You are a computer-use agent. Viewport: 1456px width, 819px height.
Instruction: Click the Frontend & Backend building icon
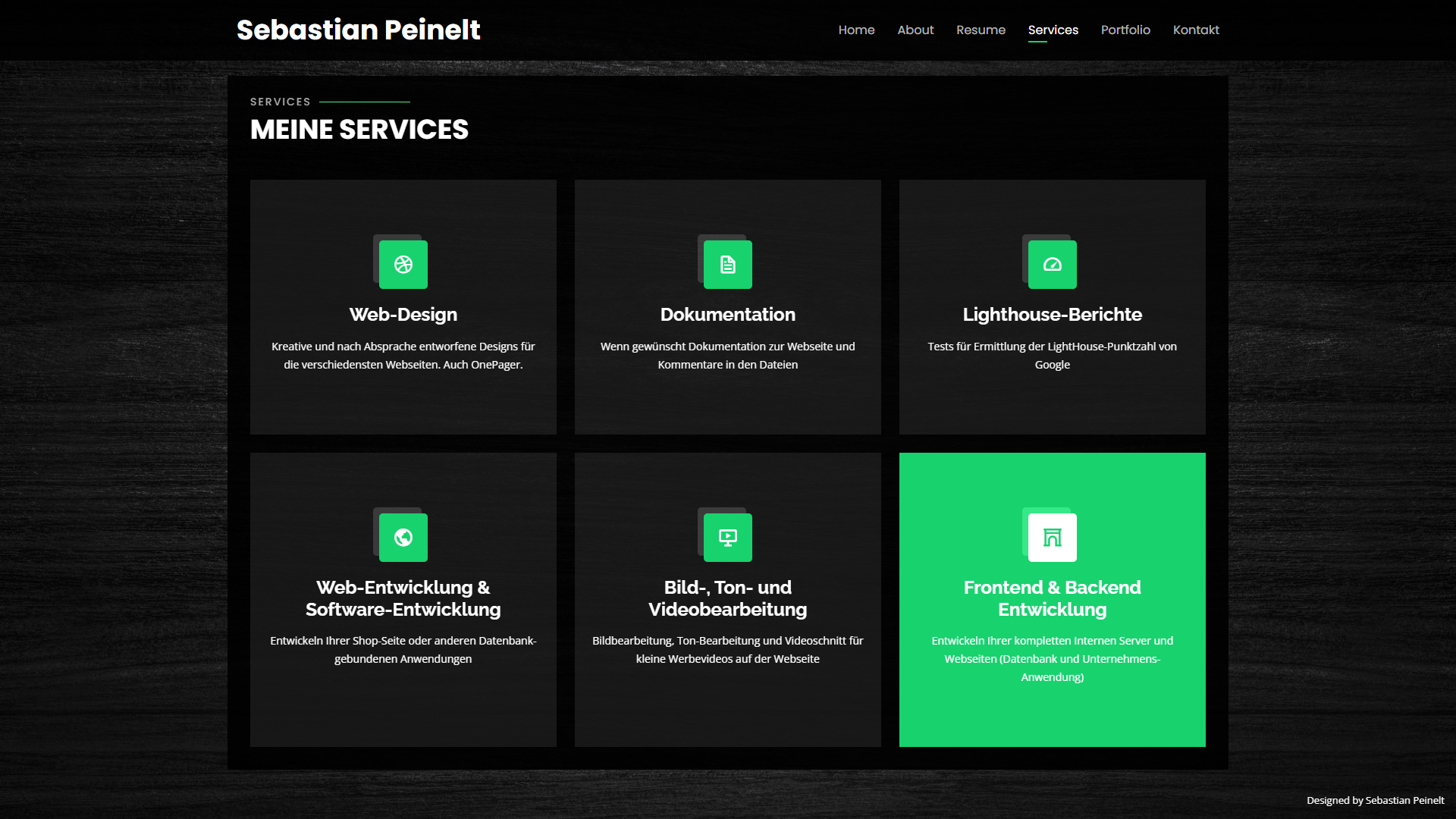pyautogui.click(x=1053, y=538)
